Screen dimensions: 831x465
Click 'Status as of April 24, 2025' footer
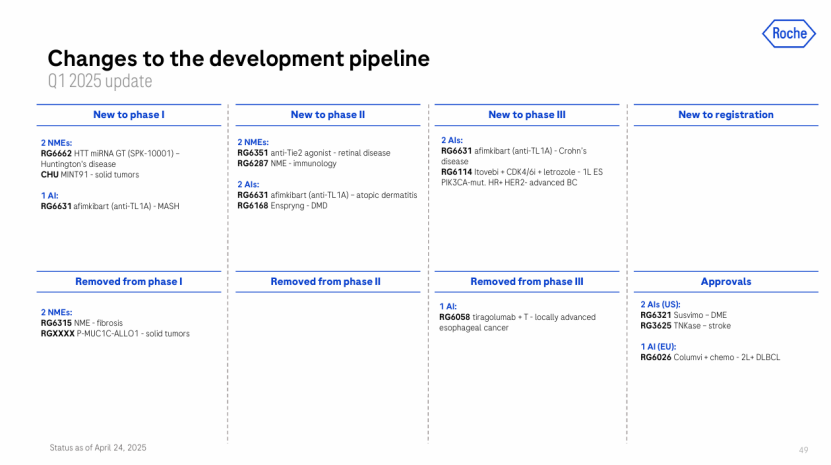(98, 448)
